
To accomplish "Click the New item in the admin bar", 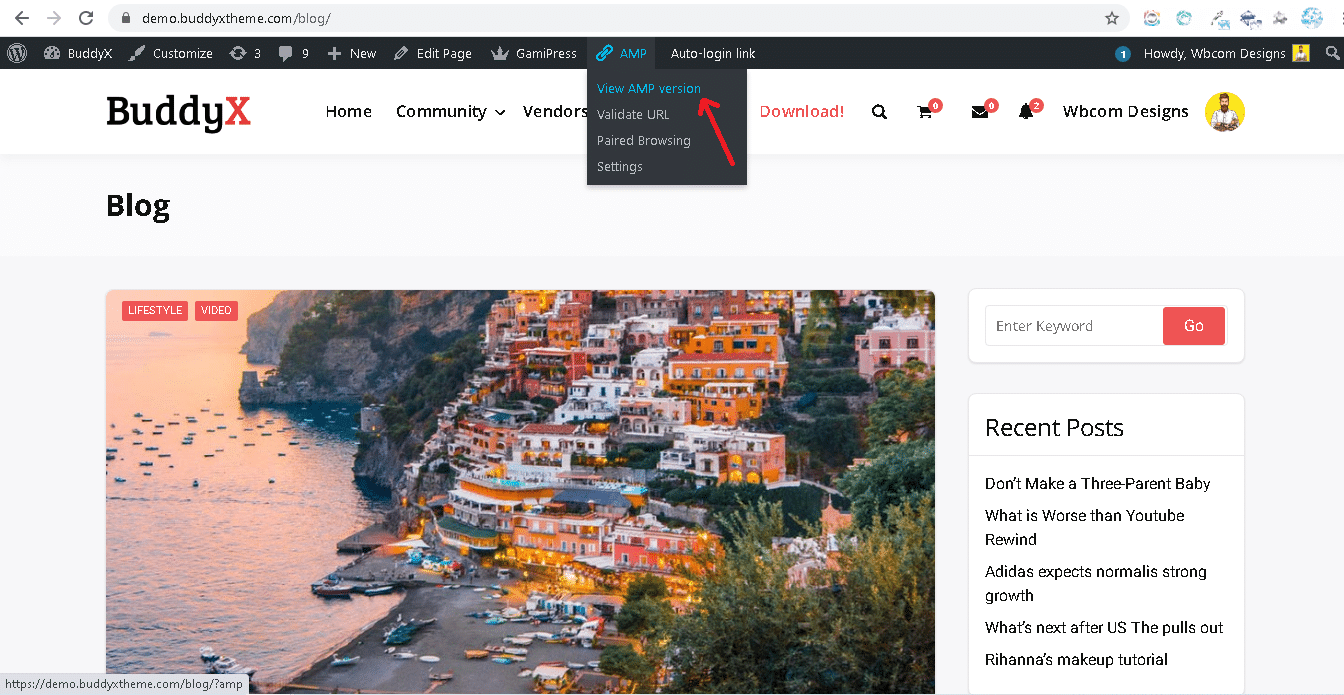I will [351, 53].
